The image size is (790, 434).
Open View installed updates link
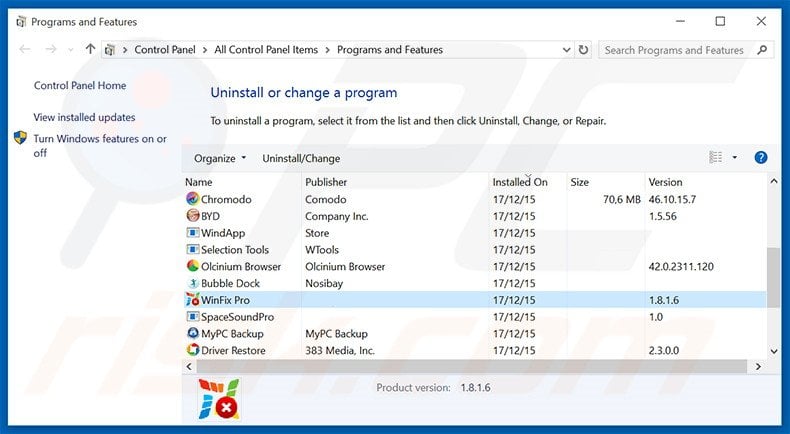pos(85,117)
